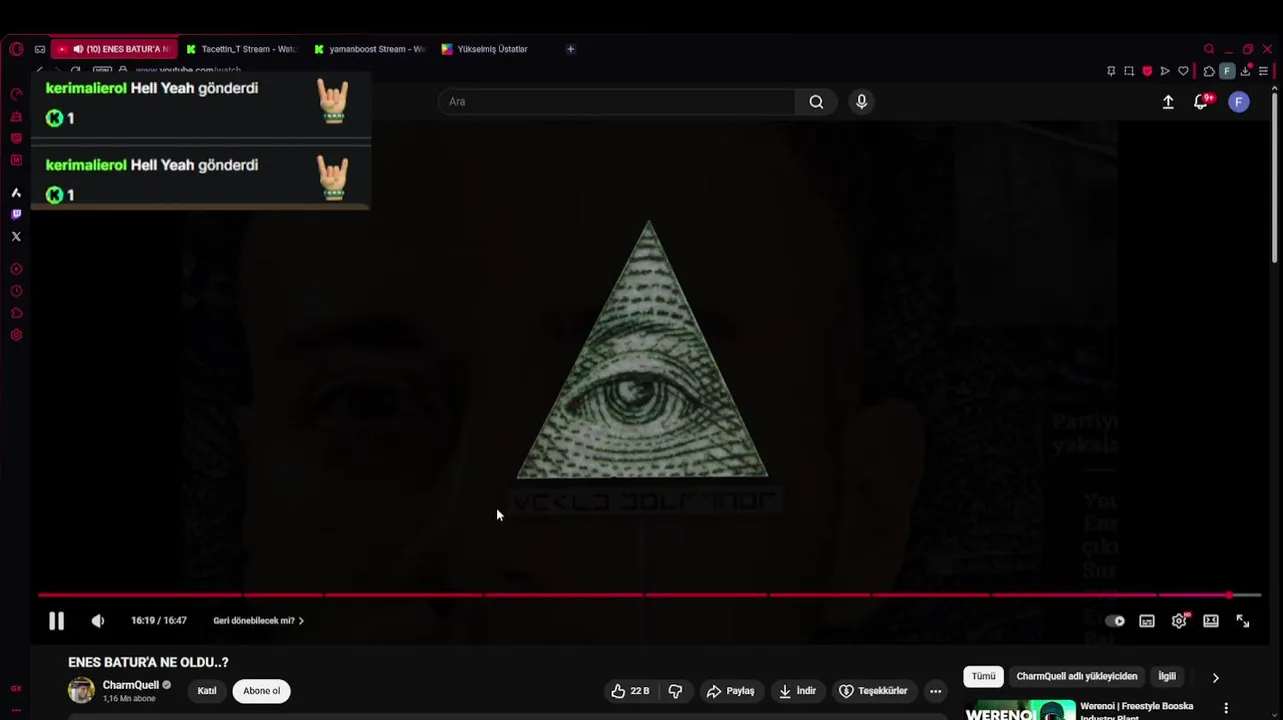Click the Paylaş share button

(731, 691)
